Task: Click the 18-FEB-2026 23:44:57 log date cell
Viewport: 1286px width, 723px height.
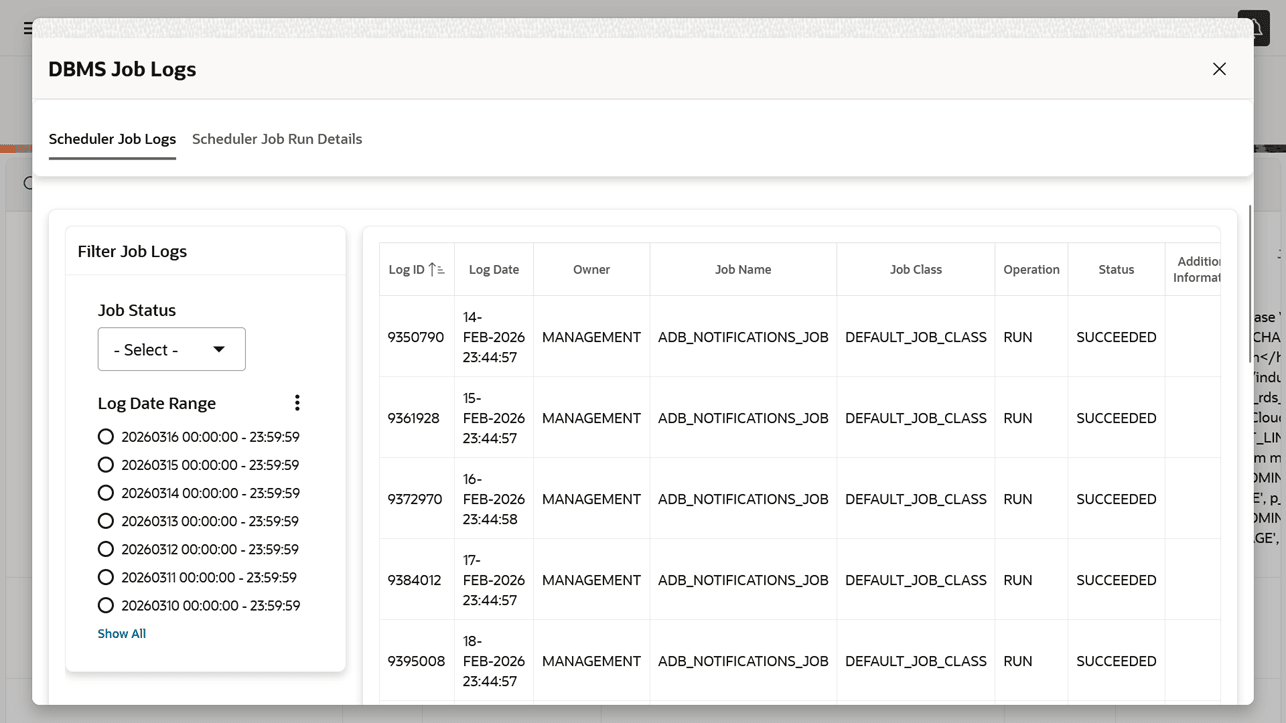Action: tap(494, 661)
